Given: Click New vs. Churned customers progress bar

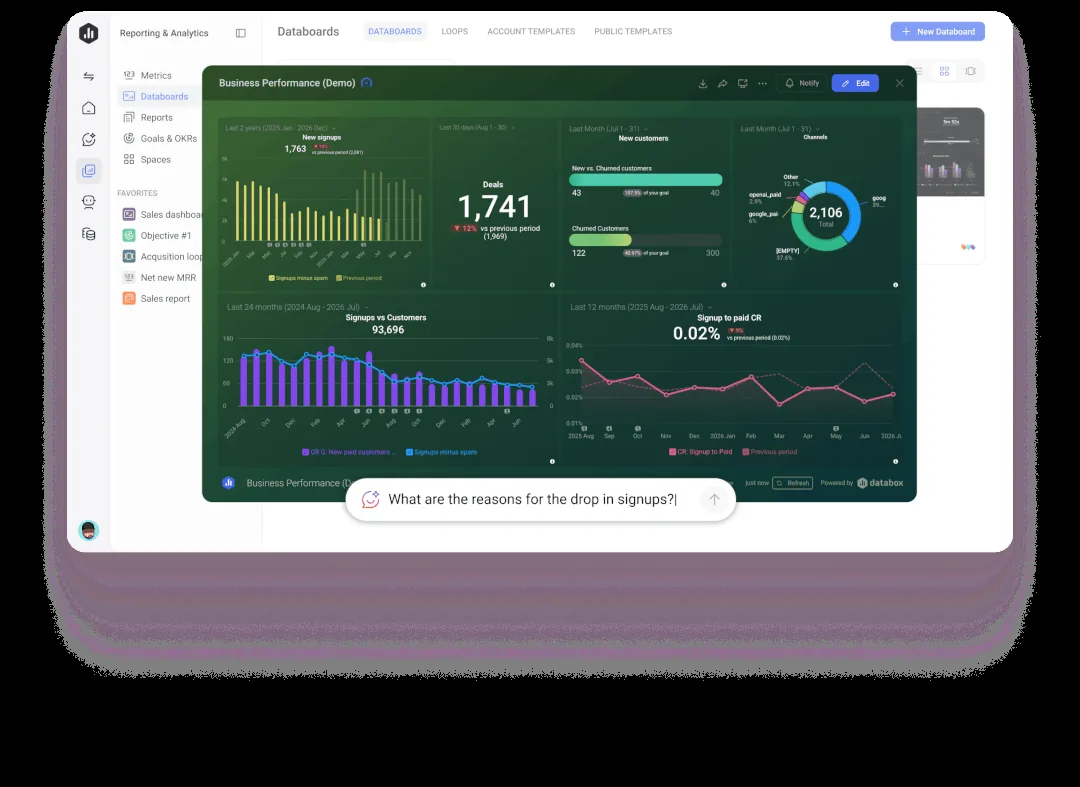Looking at the screenshot, I should coord(645,180).
